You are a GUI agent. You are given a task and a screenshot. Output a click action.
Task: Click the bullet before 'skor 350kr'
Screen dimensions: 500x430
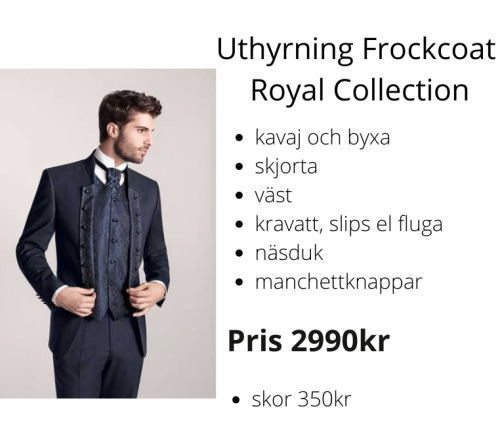click(x=236, y=399)
